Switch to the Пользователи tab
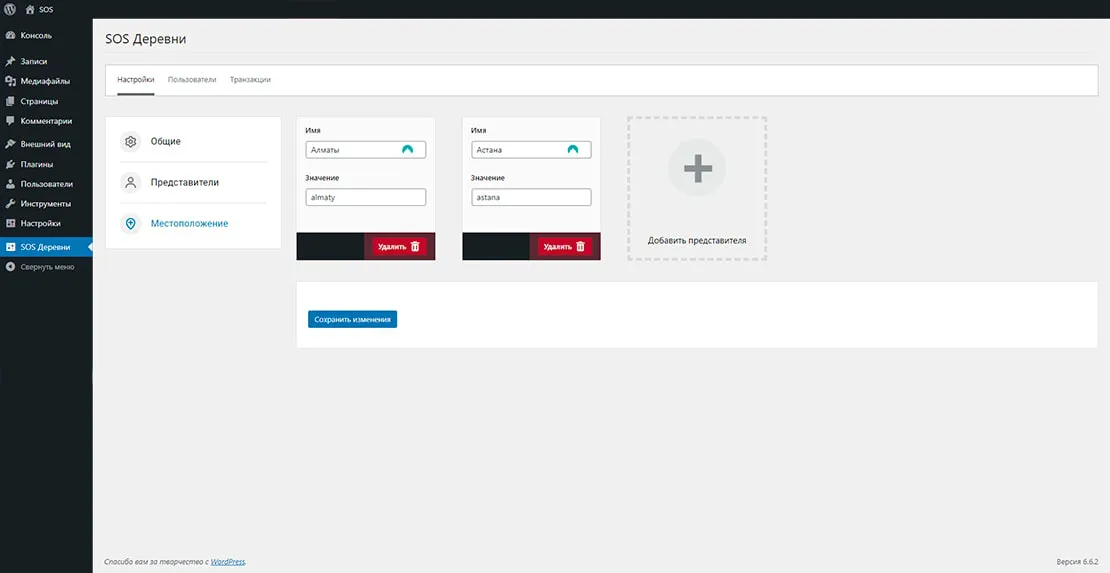 tap(192, 80)
